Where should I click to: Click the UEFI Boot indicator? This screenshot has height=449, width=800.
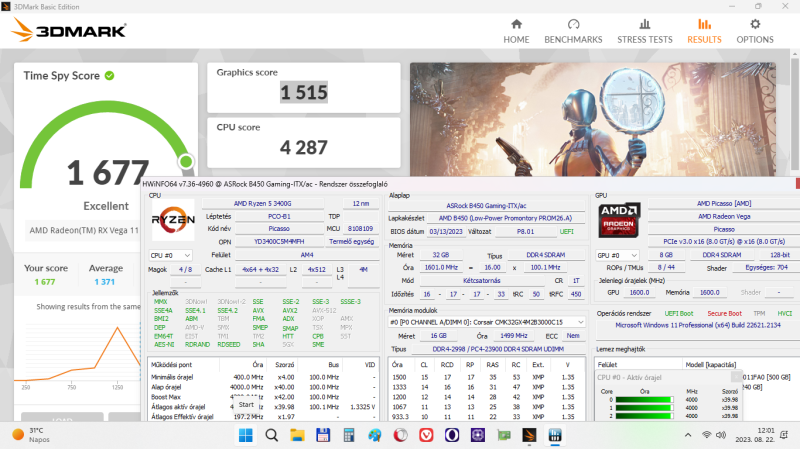coord(679,313)
